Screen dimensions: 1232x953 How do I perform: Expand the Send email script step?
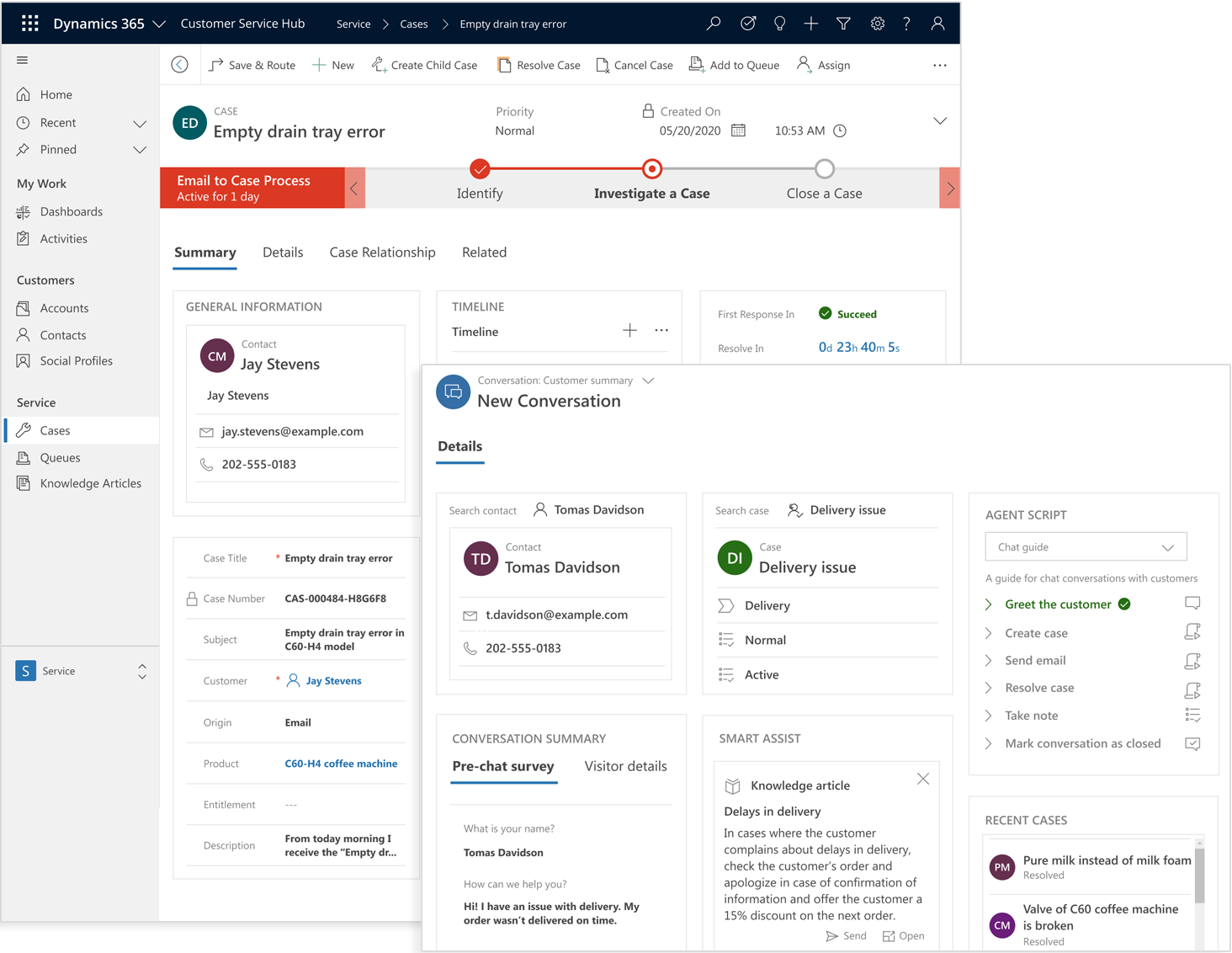click(x=989, y=661)
